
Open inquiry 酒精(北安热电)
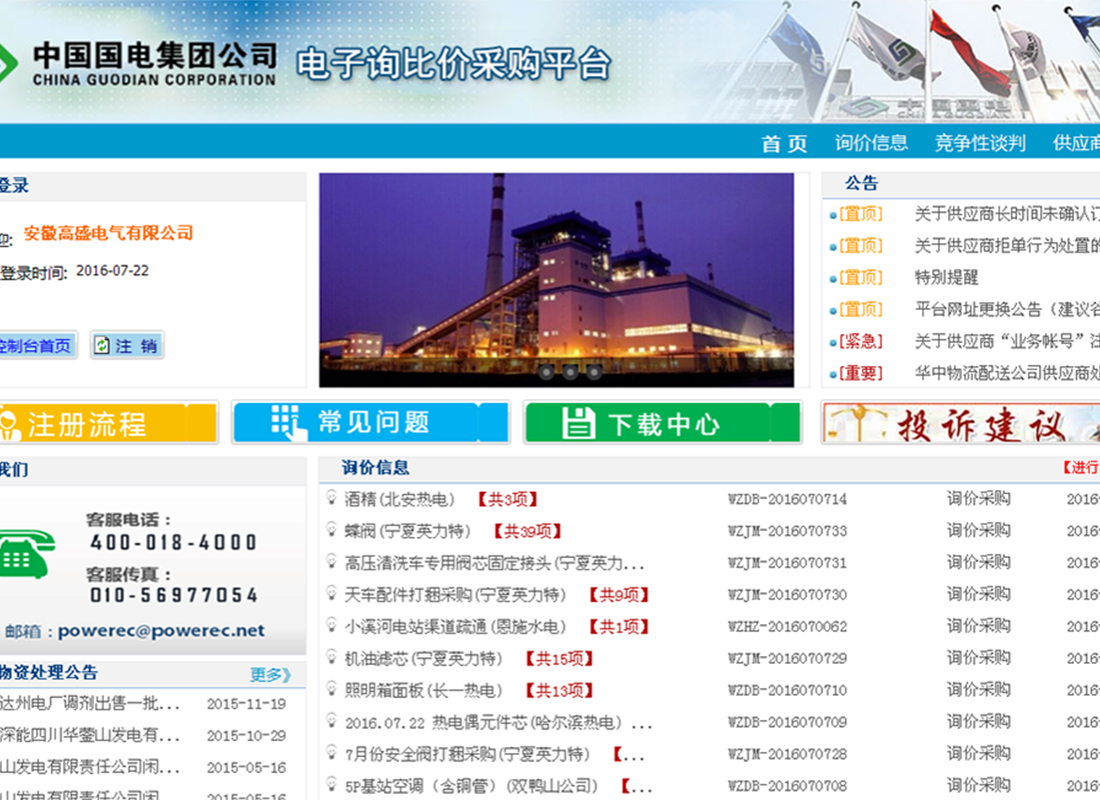[x=399, y=500]
